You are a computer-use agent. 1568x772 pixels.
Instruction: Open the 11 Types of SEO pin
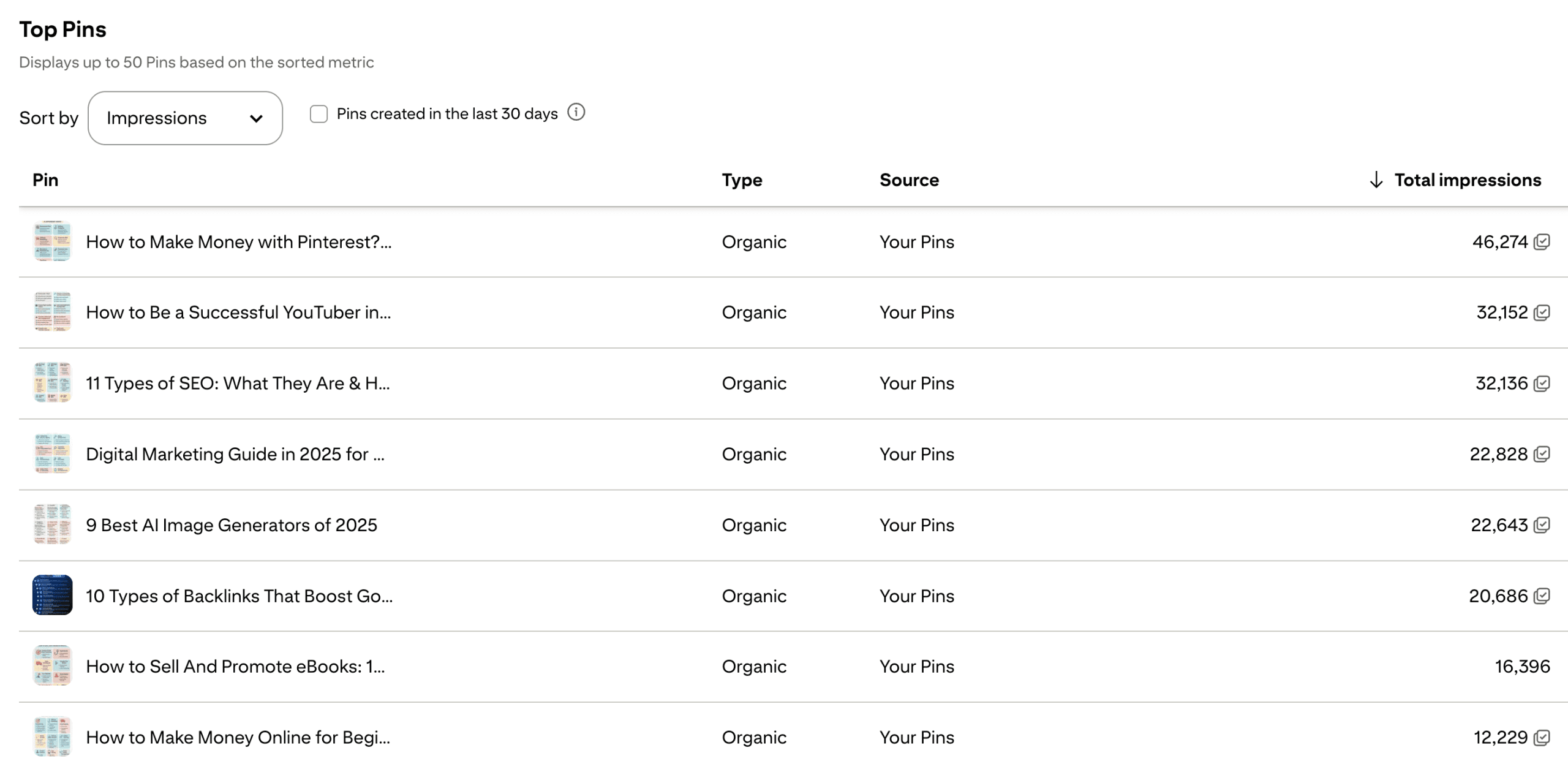[x=237, y=384]
